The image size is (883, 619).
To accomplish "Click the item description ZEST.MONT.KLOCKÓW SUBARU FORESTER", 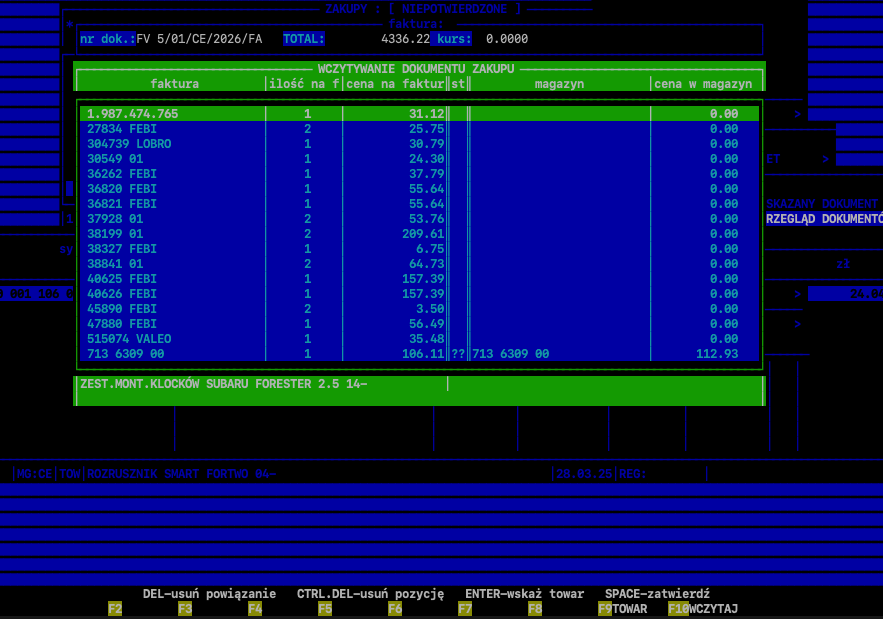I will (223, 383).
